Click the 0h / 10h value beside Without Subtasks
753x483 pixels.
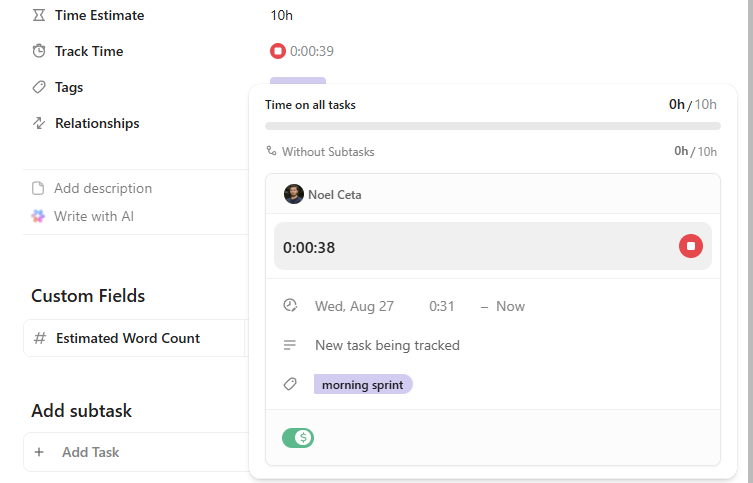[x=695, y=151]
